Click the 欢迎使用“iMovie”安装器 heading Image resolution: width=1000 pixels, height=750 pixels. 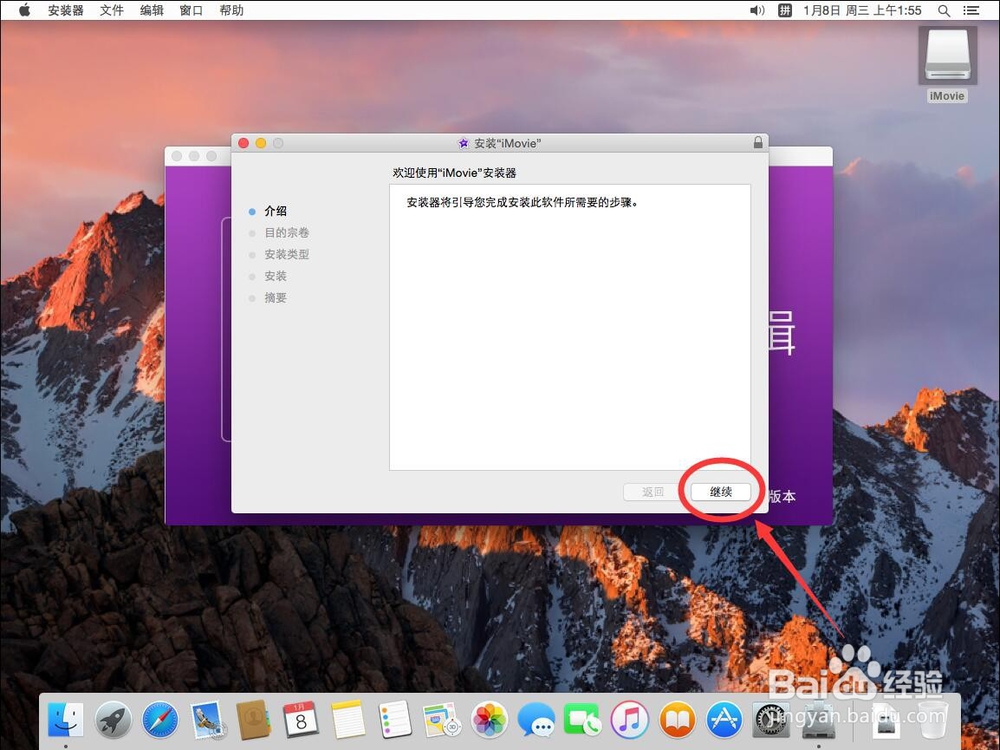(455, 173)
